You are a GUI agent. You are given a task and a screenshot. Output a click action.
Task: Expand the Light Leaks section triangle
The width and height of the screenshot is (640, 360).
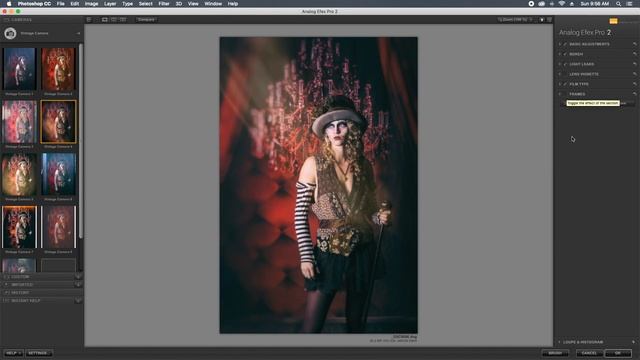coord(560,64)
